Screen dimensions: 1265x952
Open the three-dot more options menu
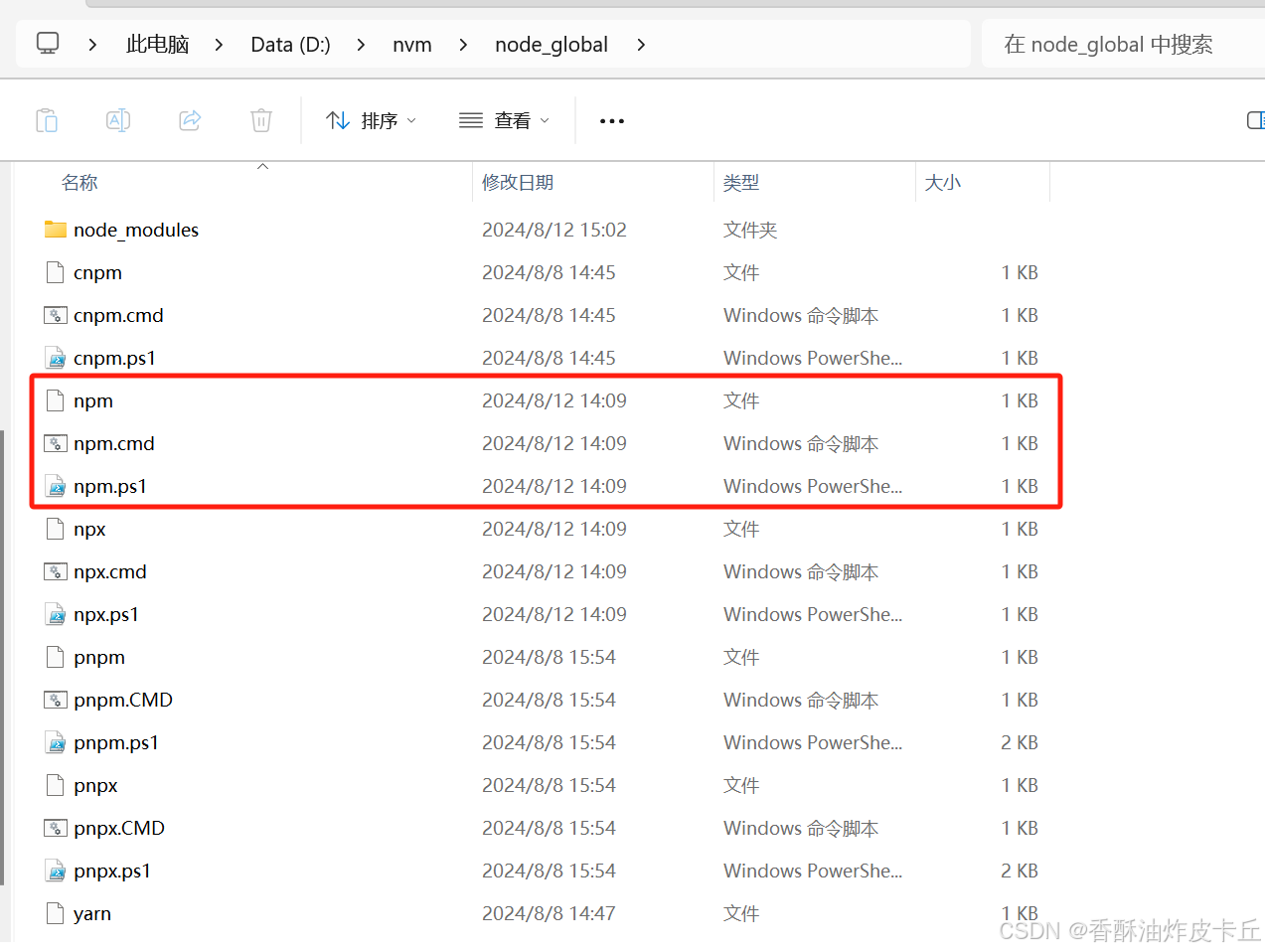pos(612,121)
